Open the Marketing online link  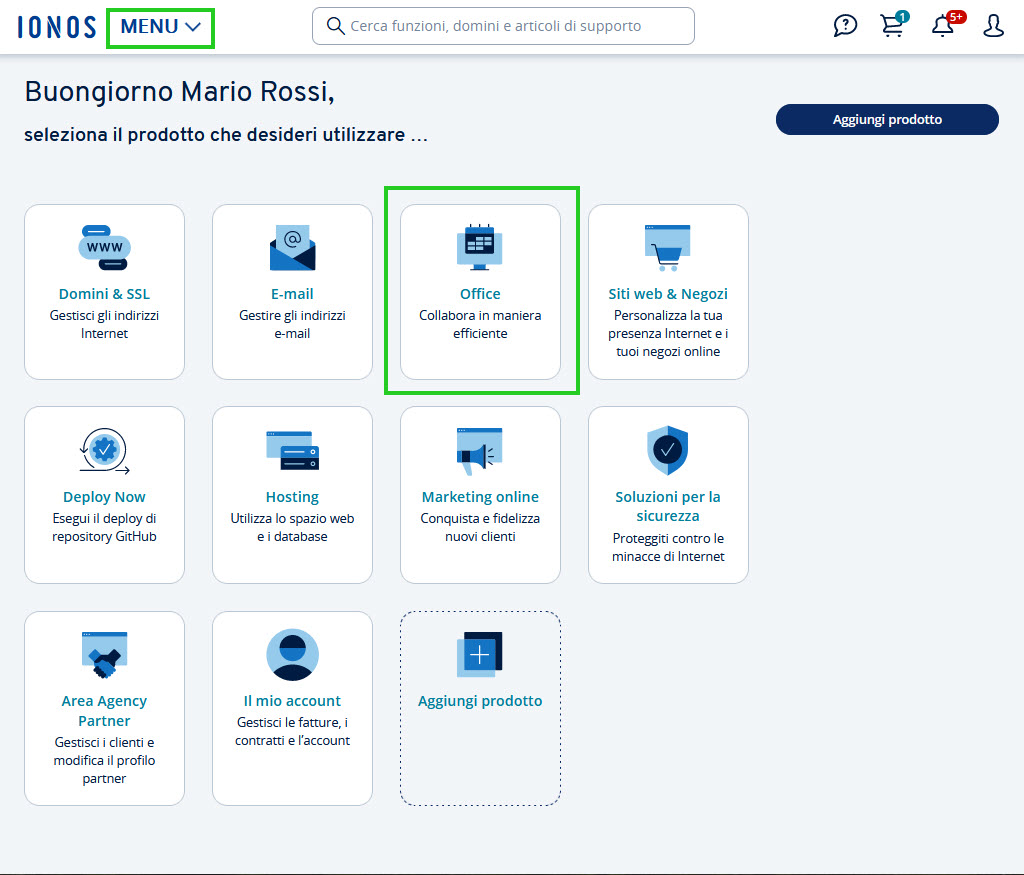pyautogui.click(x=480, y=497)
